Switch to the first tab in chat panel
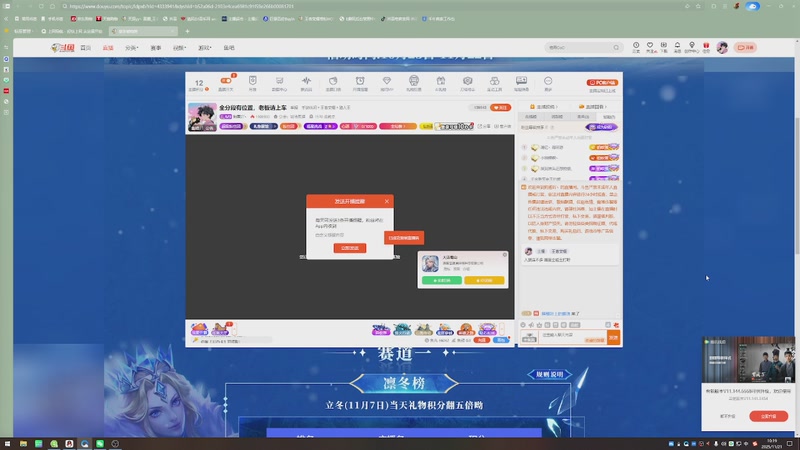Screen dimensions: 800x450 click(x=531, y=117)
